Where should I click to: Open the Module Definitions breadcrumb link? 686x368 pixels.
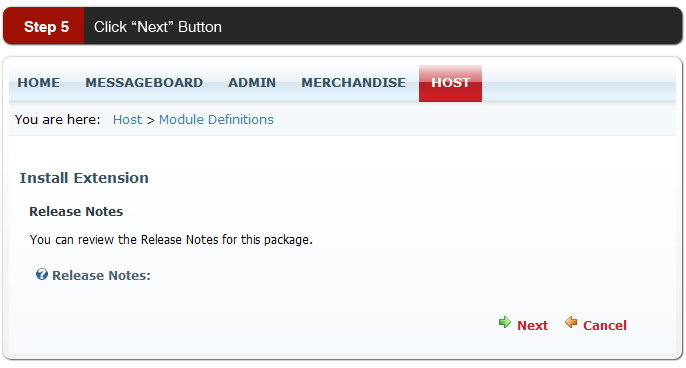point(216,119)
